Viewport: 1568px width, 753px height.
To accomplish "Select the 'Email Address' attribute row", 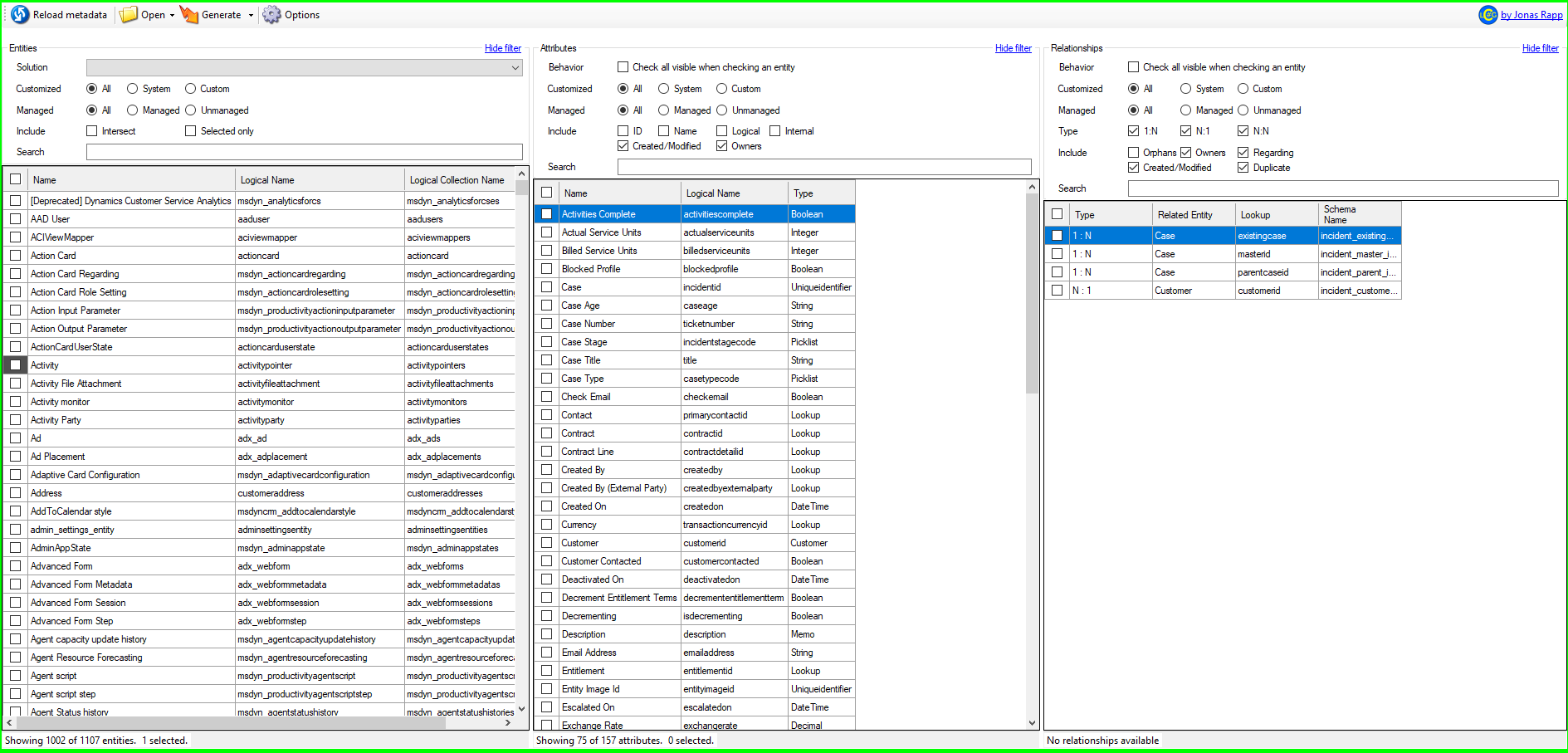I will tap(696, 653).
